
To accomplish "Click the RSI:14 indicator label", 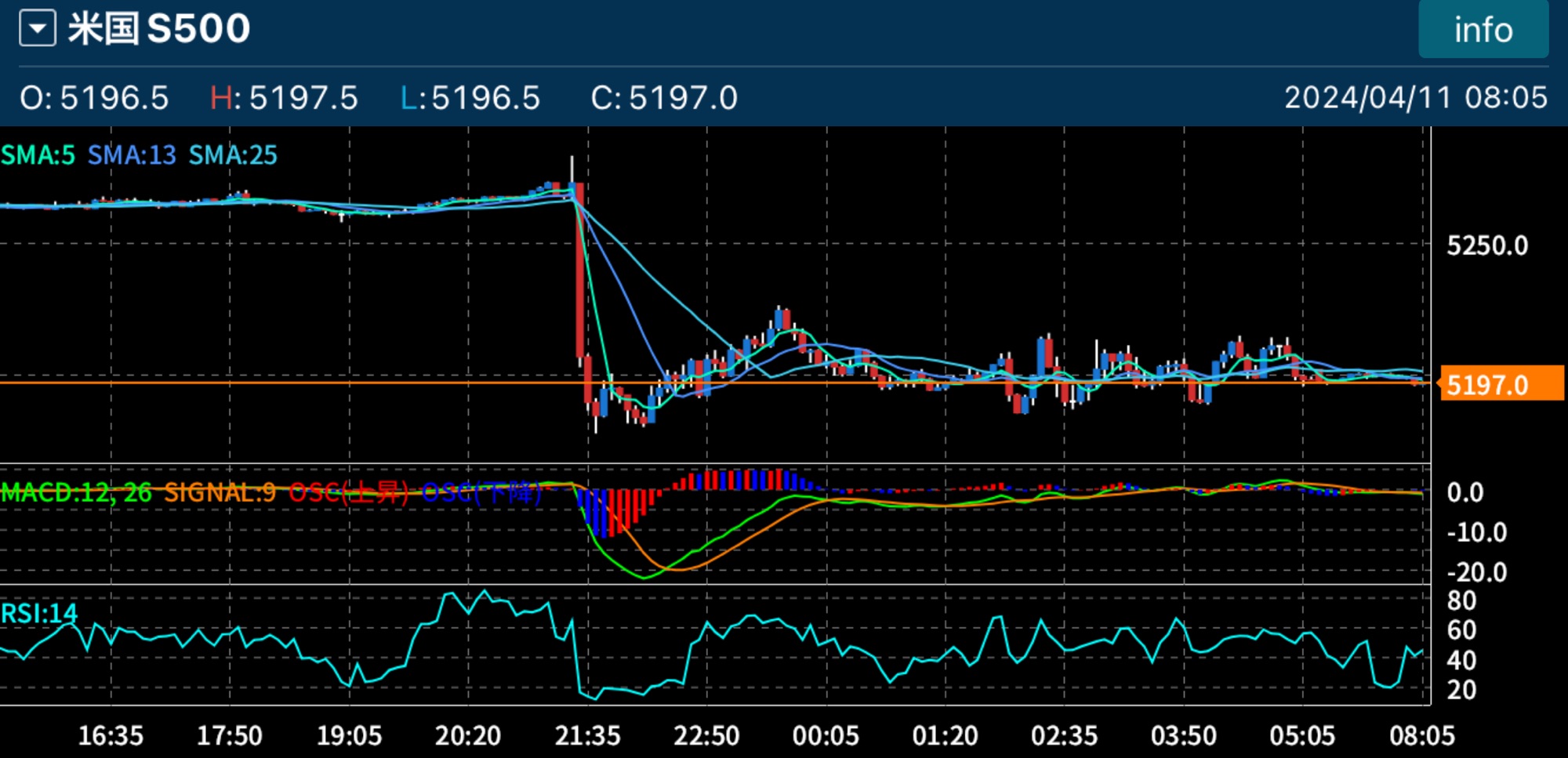I will (39, 613).
